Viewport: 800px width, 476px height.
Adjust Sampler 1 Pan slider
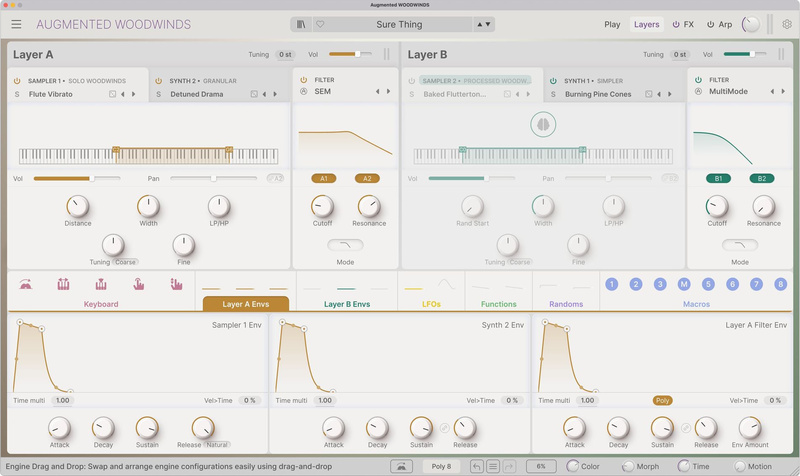pos(213,179)
